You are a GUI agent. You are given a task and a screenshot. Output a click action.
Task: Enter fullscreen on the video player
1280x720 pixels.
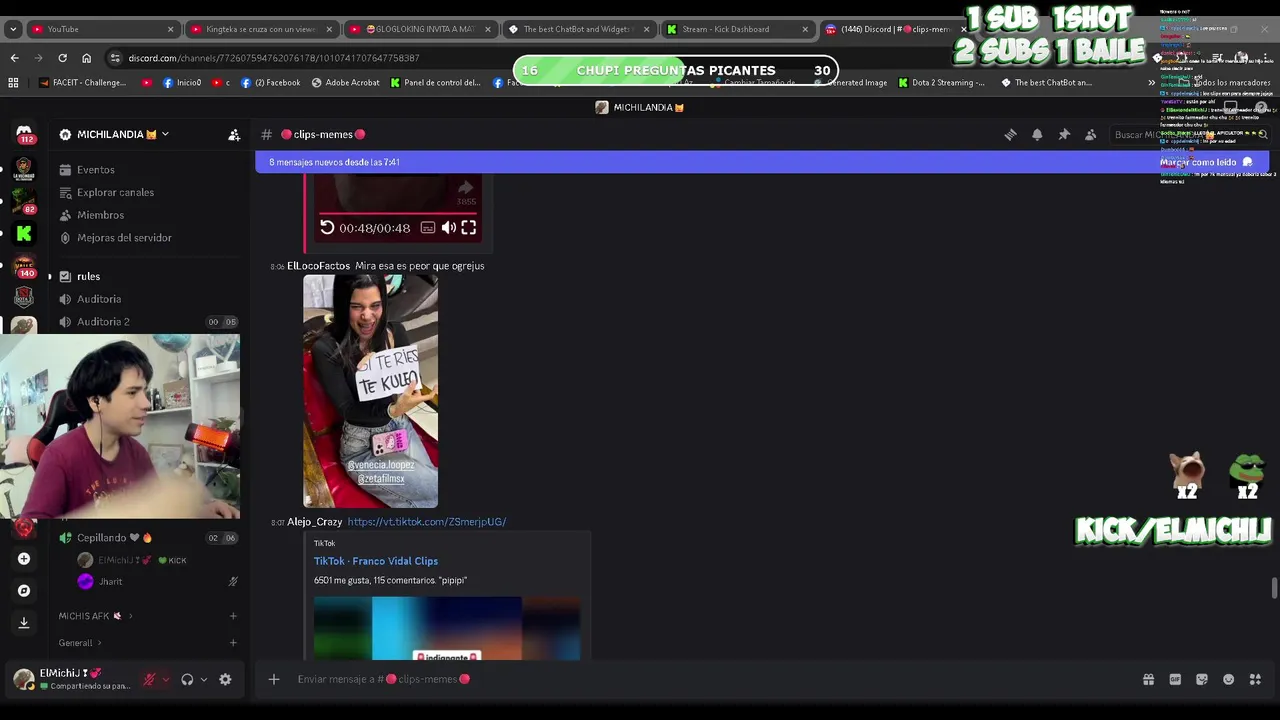click(x=469, y=228)
